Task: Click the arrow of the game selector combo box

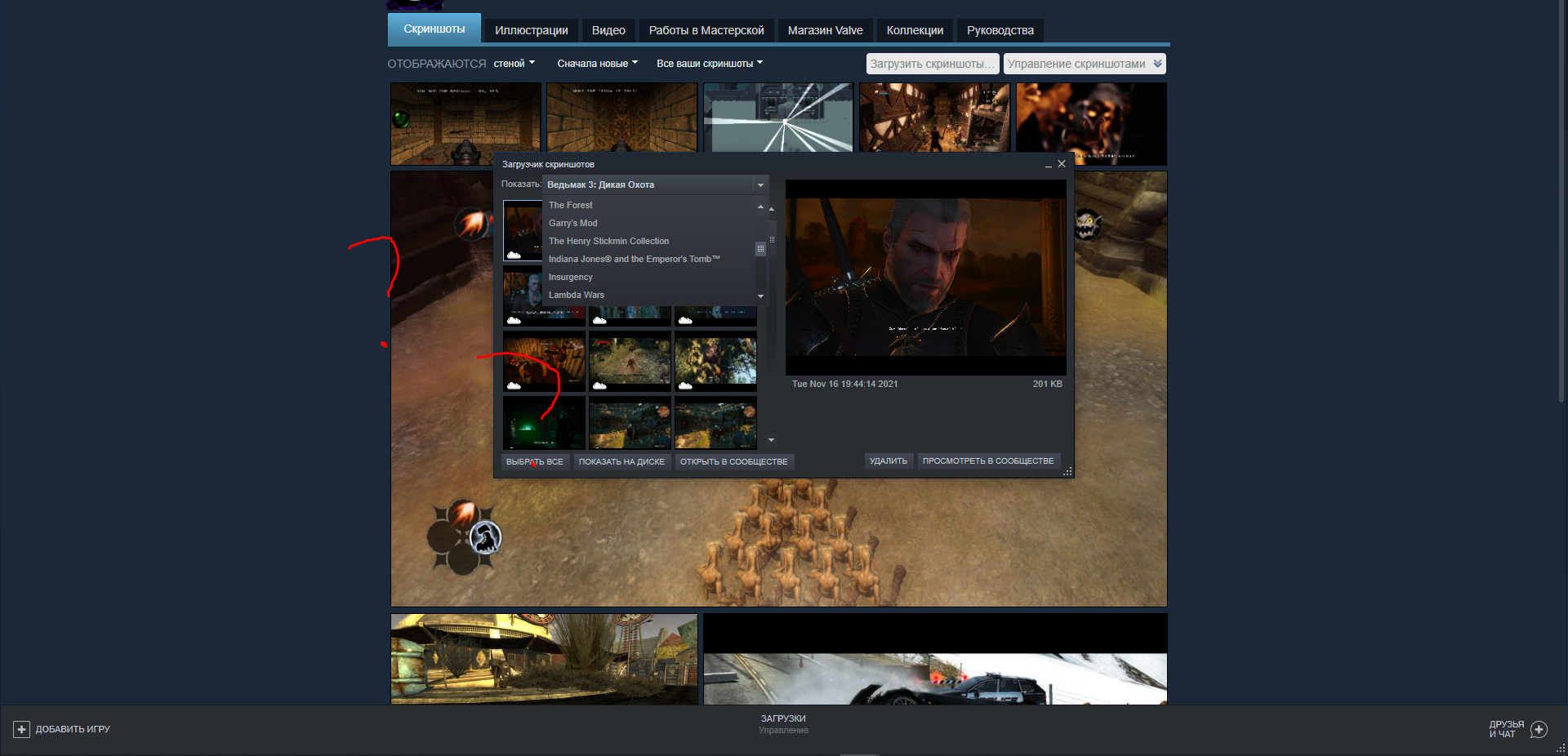Action: (760, 185)
